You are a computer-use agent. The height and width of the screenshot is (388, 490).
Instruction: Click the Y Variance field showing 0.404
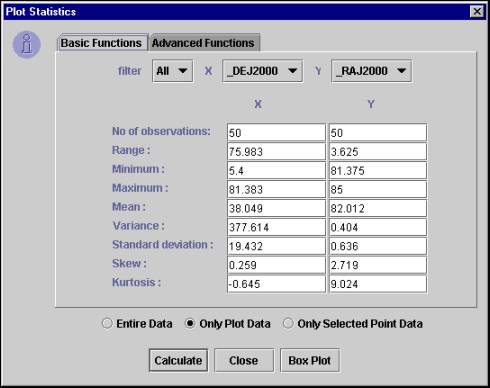(x=378, y=227)
